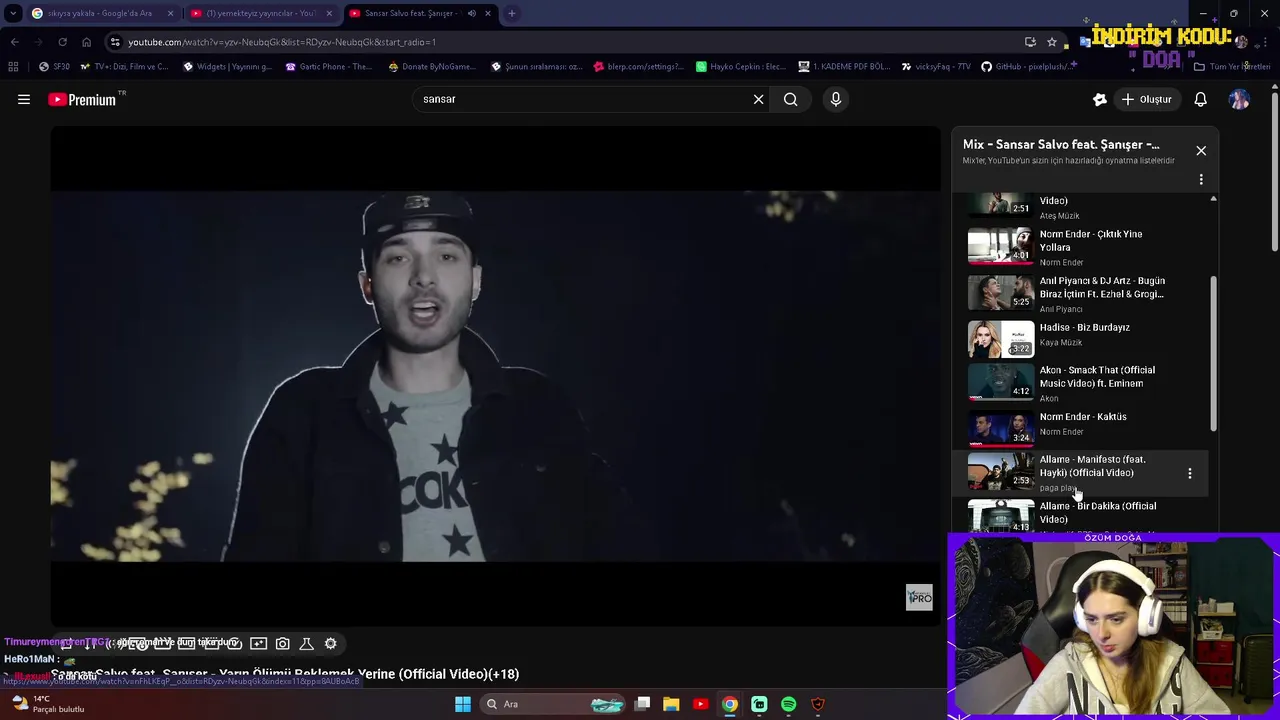Open the TV+: Dizi, Film bookmark
Image resolution: width=1280 pixels, height=720 pixels.
click(124, 67)
